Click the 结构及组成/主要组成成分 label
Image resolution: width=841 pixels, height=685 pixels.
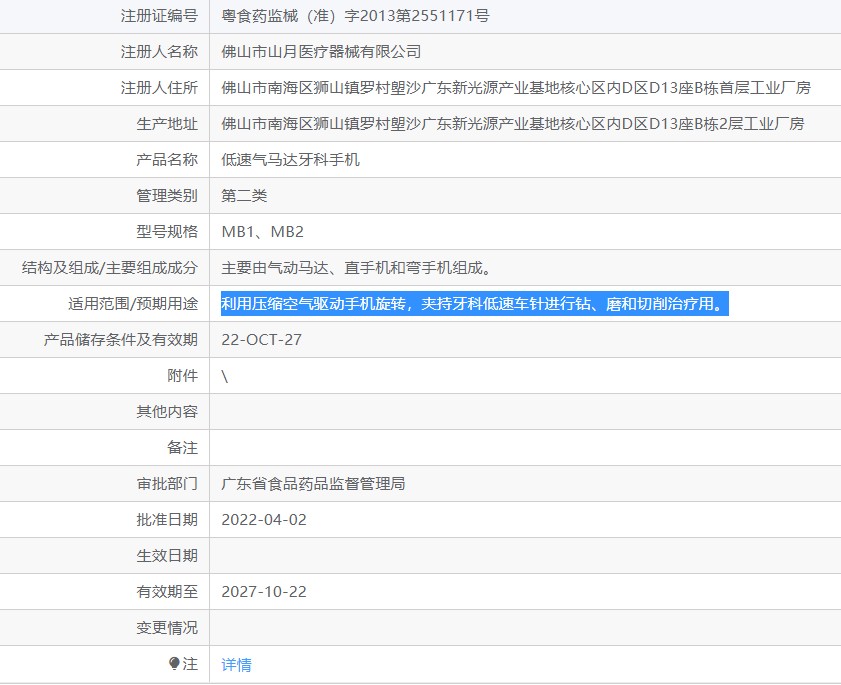110,268
